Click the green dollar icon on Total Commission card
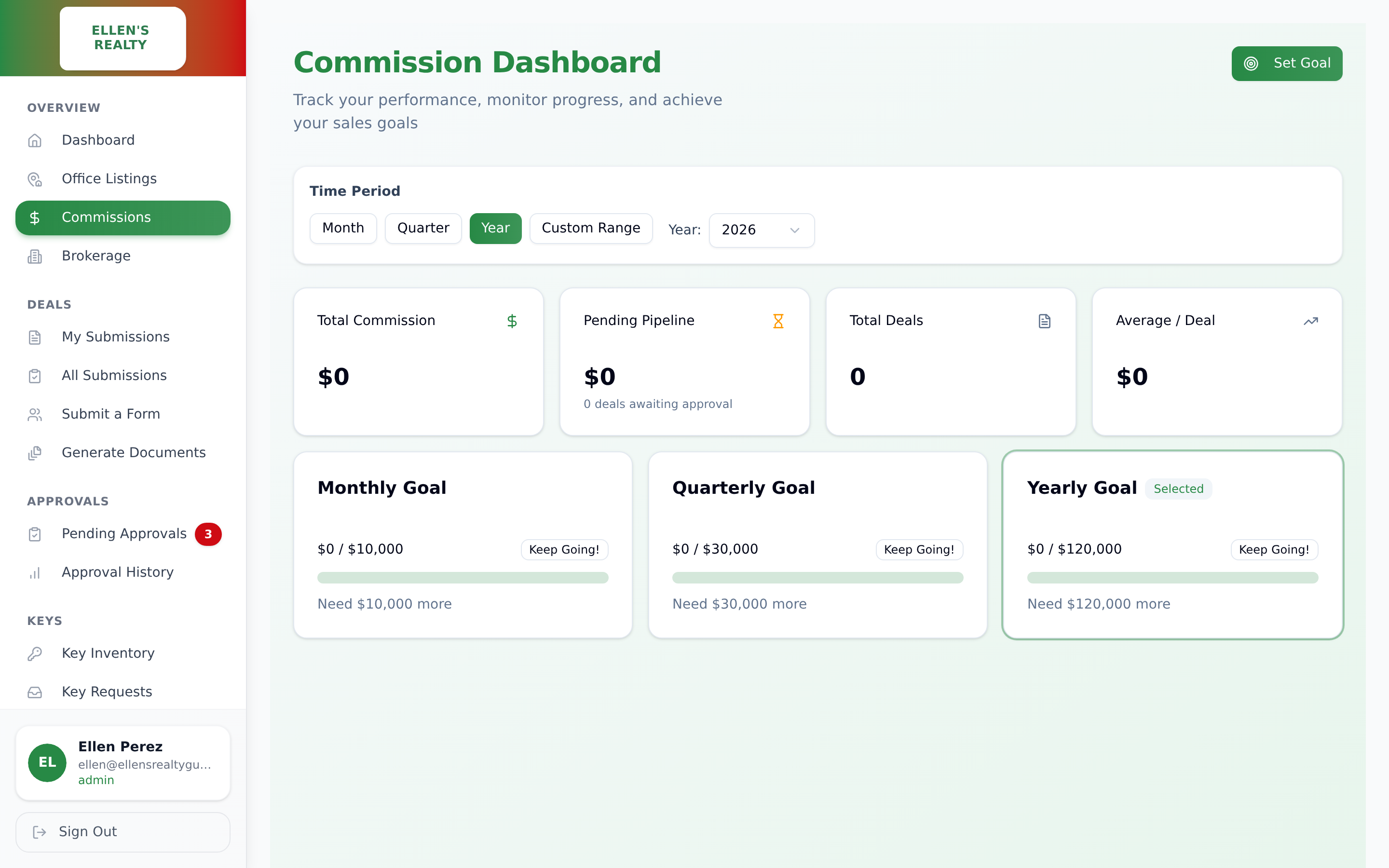Screen dimensions: 1389x868 click(x=512, y=321)
